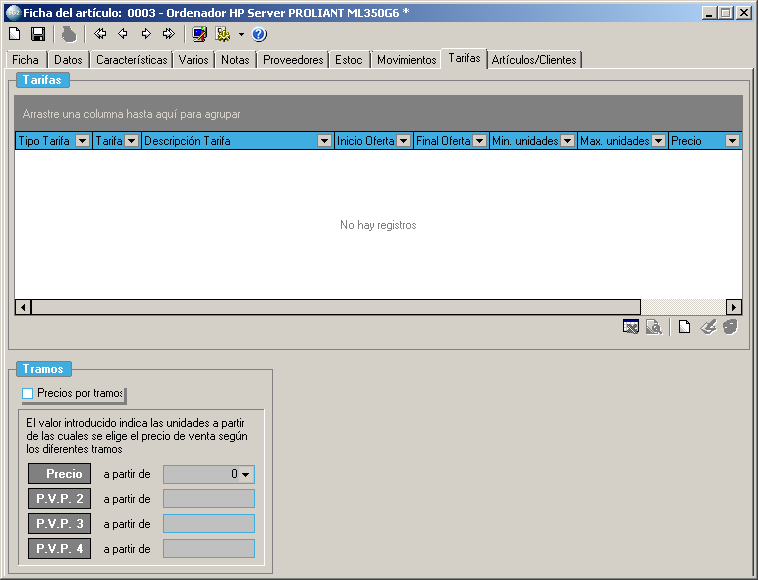Viewport: 758px width, 580px height.
Task: Enable the Precios por tramos checkbox
Action: (x=28, y=393)
